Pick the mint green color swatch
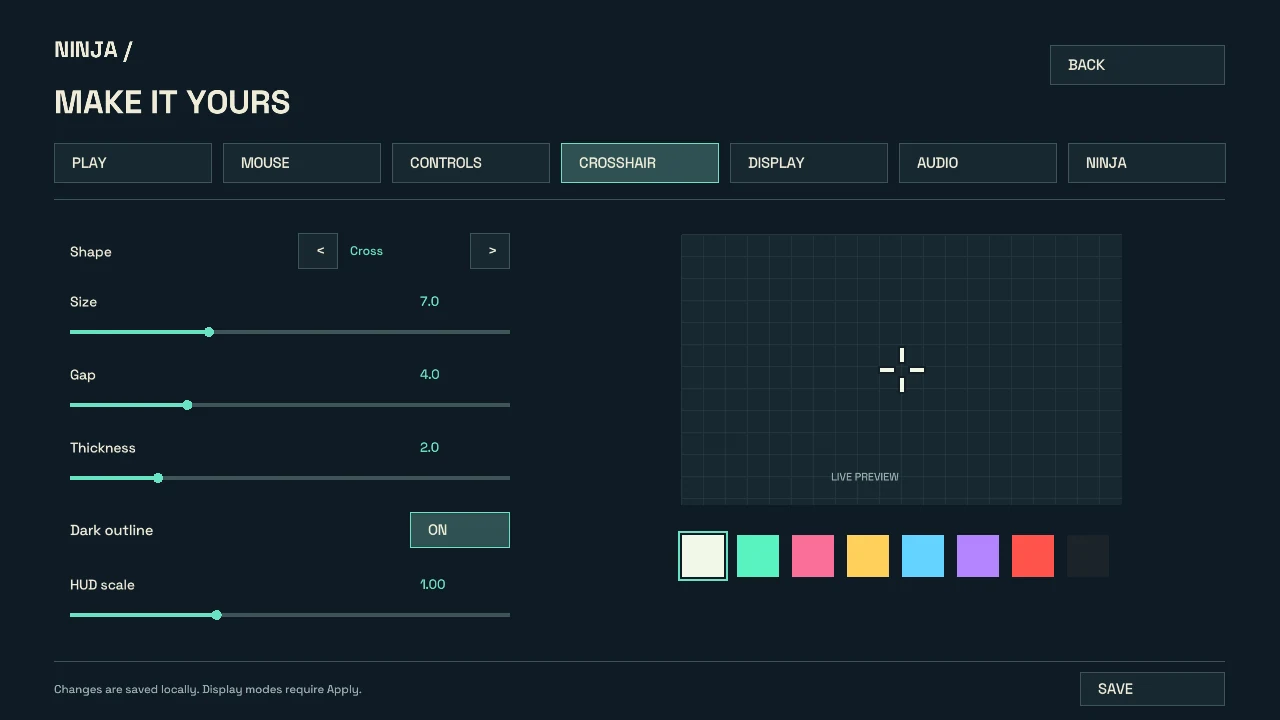This screenshot has width=1280, height=720. (758, 556)
